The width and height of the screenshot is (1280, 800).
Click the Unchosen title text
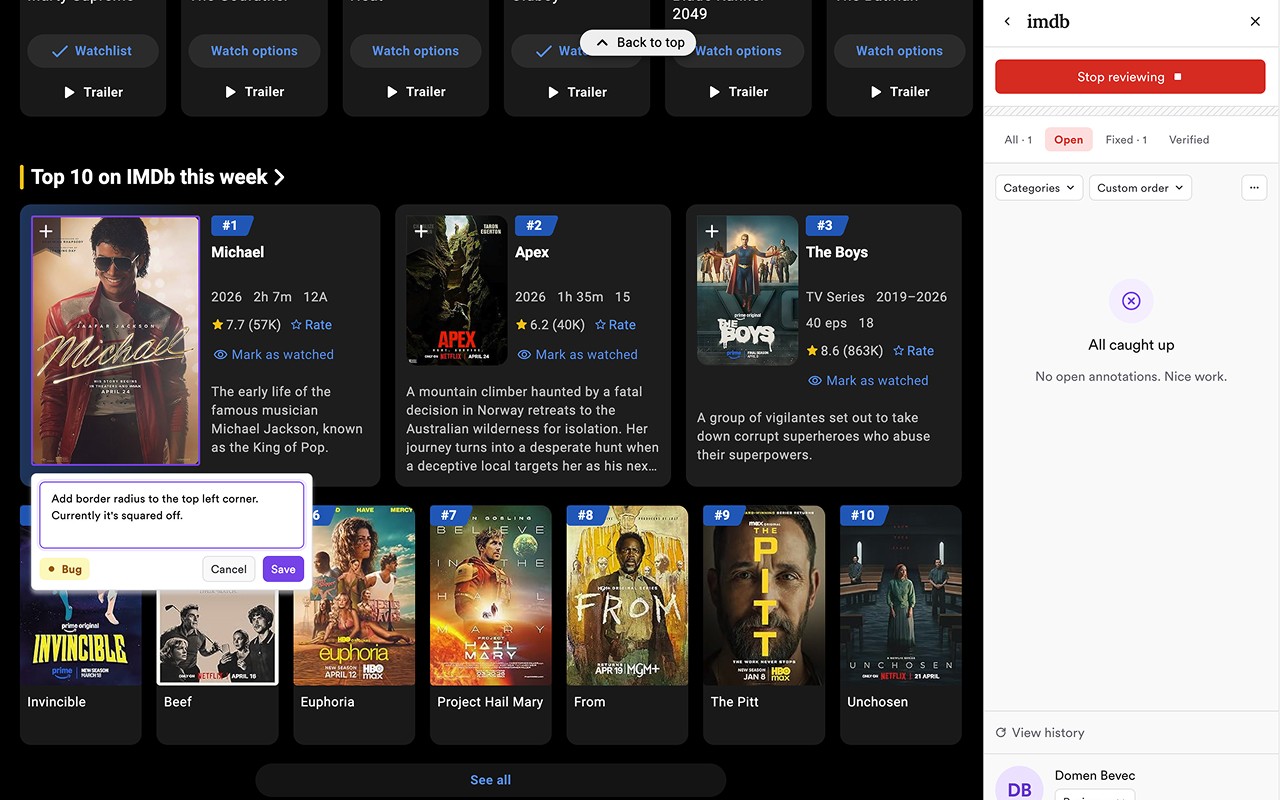[877, 702]
